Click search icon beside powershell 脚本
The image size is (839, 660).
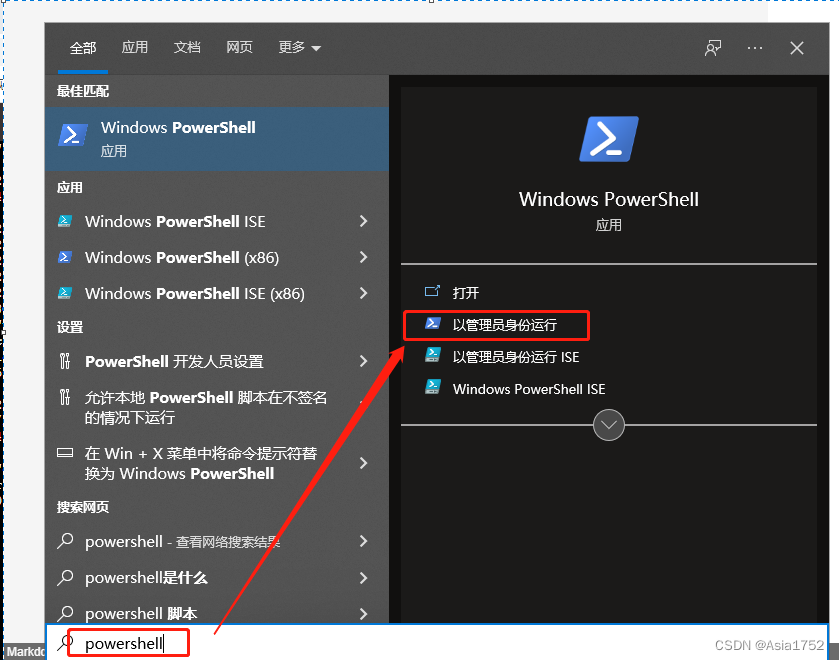[65, 613]
